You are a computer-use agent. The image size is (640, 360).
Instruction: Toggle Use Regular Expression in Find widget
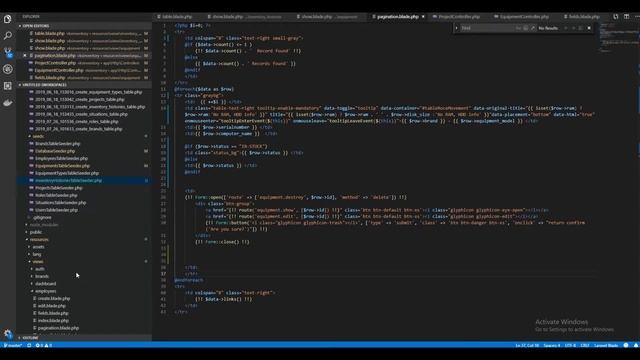pyautogui.click(x=533, y=28)
